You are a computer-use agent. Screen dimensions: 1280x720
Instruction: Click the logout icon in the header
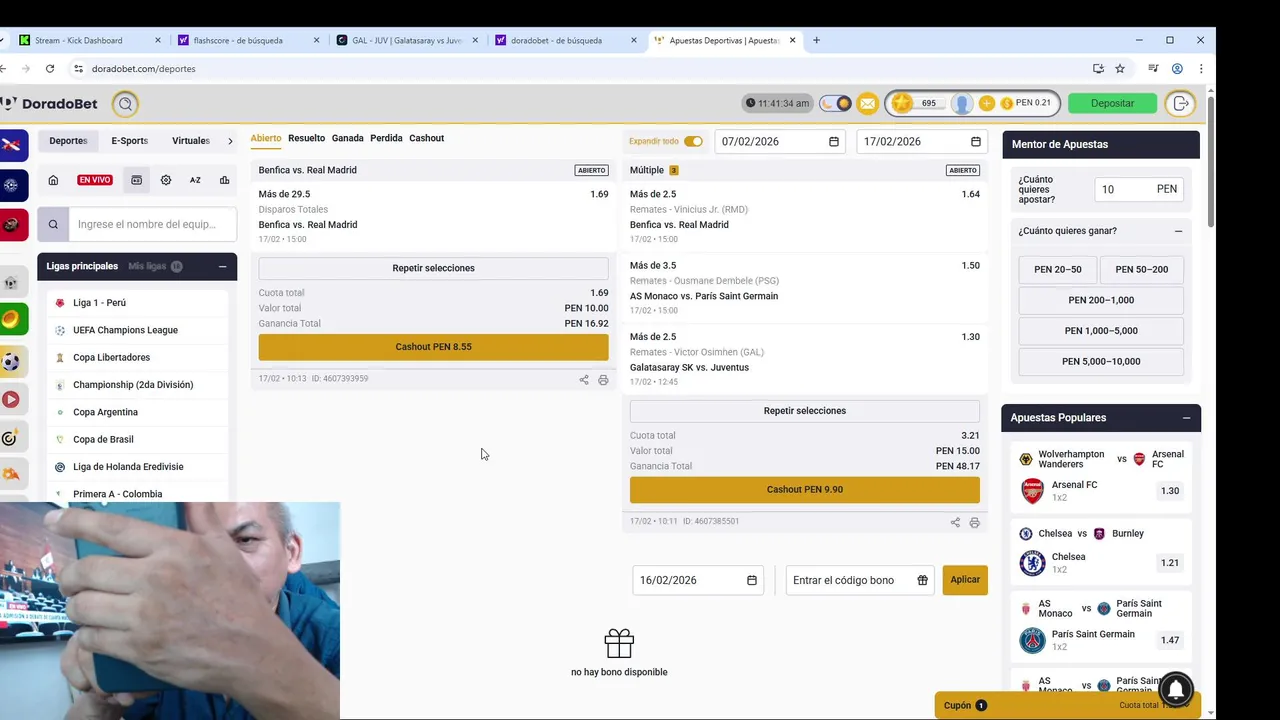[x=1181, y=103]
